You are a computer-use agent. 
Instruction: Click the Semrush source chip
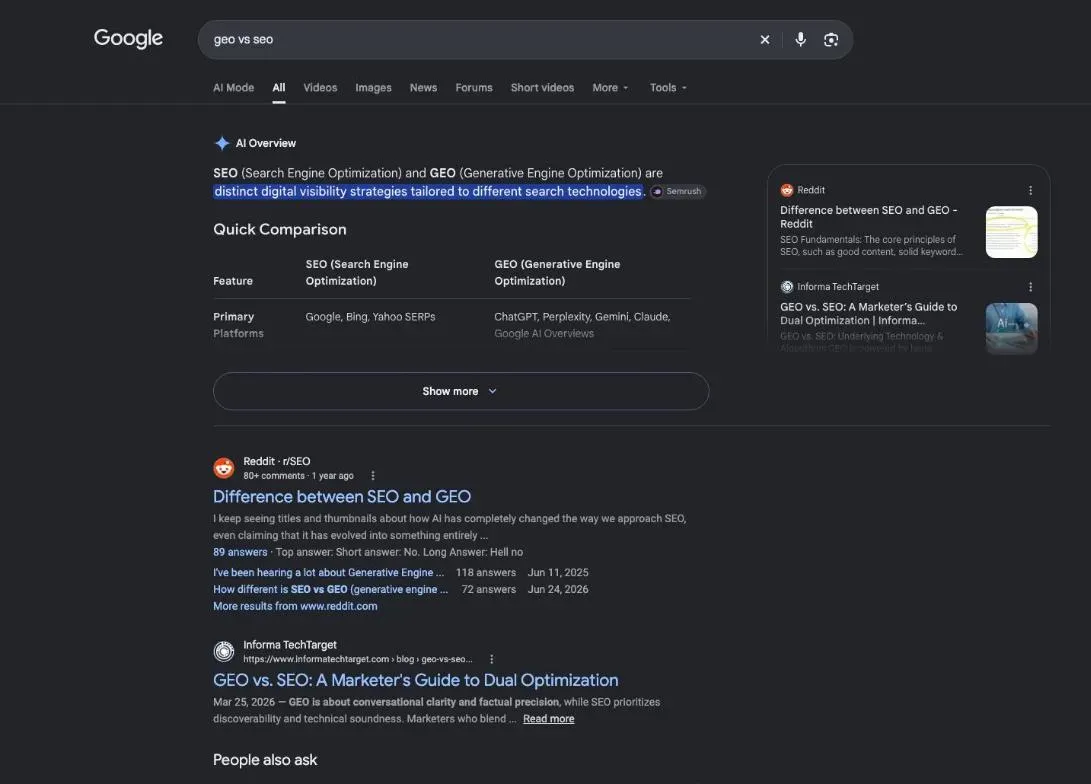(678, 191)
